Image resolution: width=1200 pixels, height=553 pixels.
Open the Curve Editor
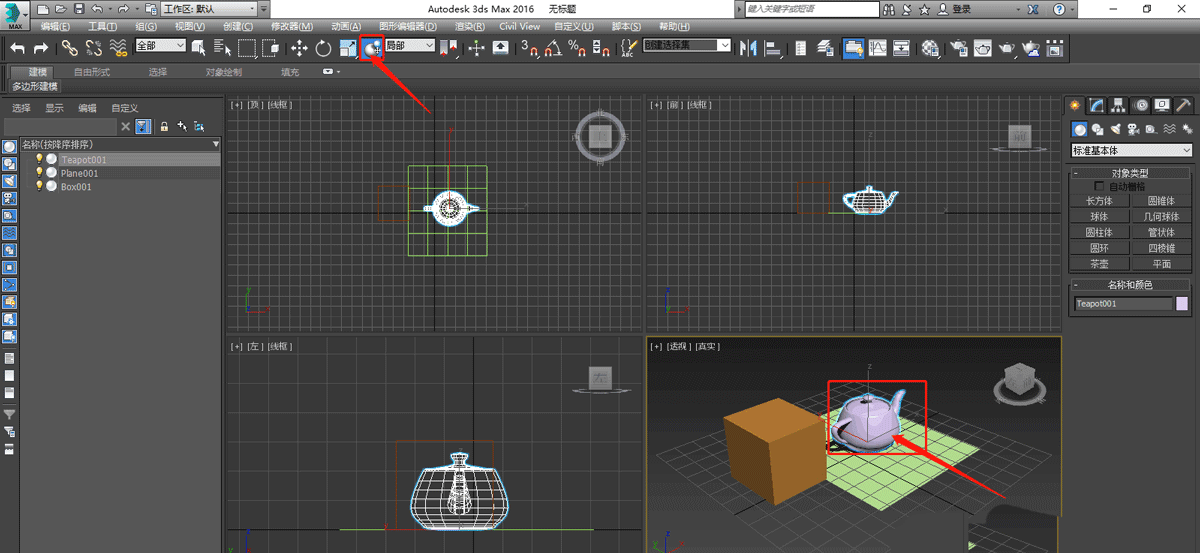tap(878, 47)
